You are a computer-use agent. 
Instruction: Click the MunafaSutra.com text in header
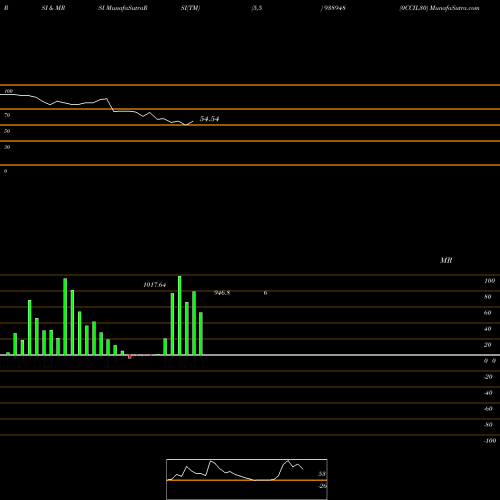tap(455, 8)
